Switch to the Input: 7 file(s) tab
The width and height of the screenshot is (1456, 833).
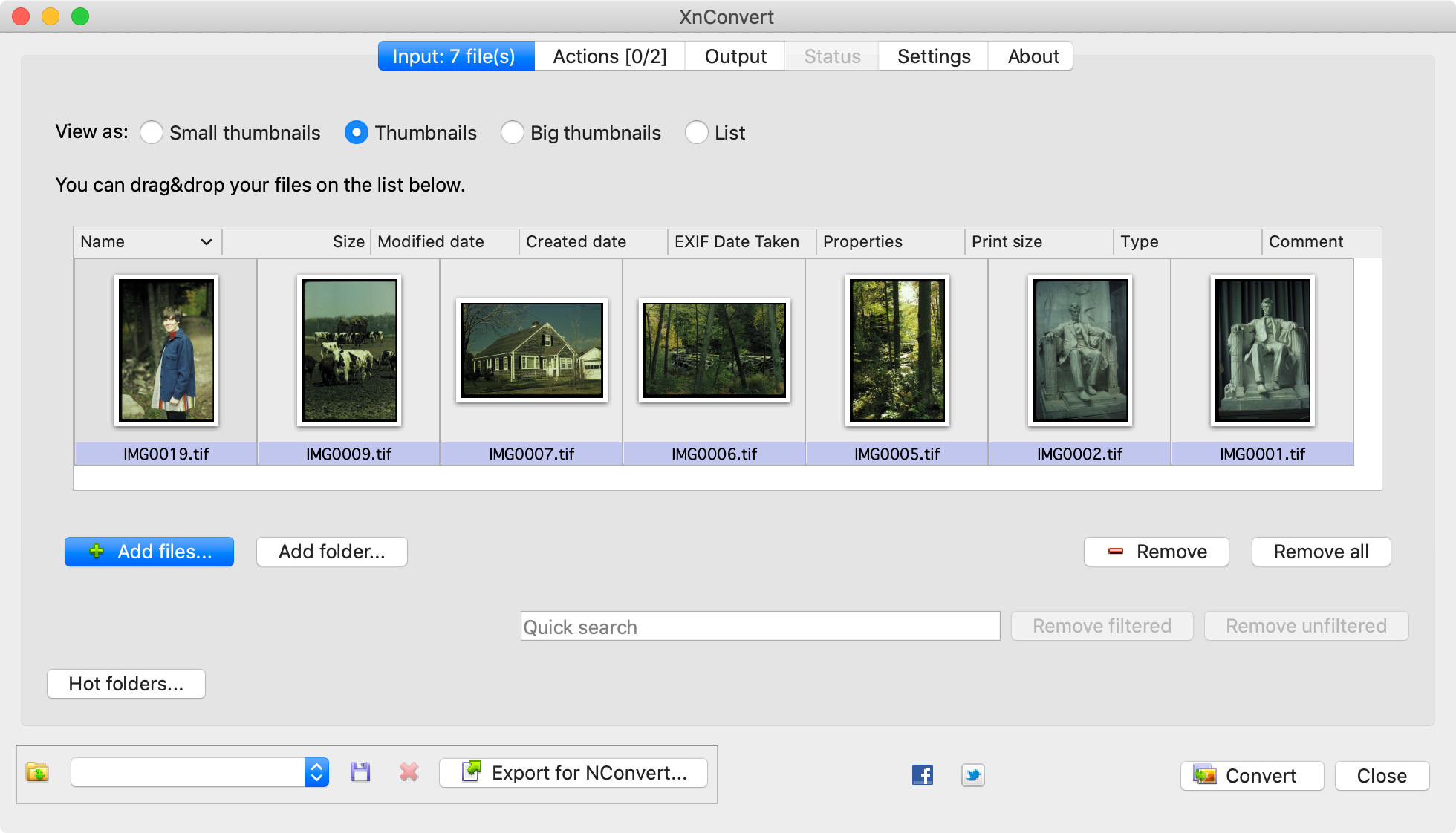(456, 56)
